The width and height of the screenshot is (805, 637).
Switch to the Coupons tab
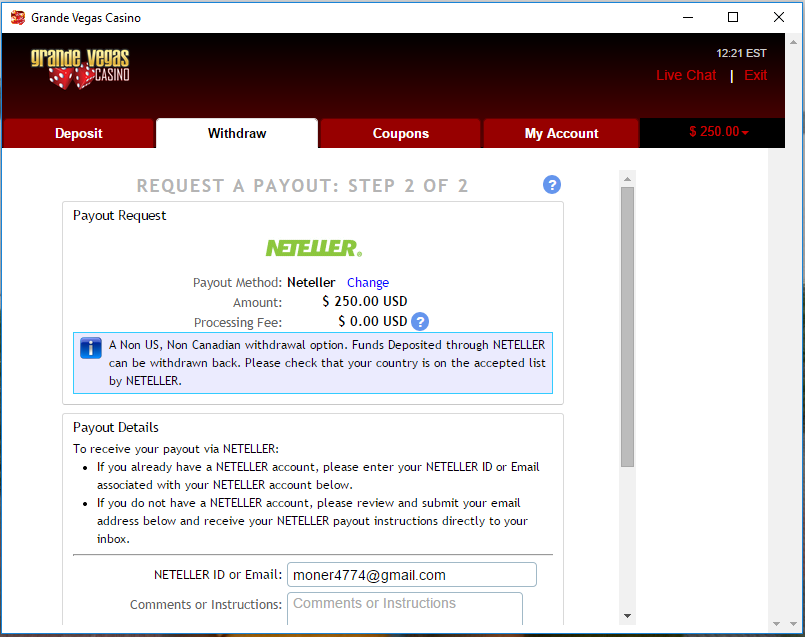pyautogui.click(x=400, y=133)
